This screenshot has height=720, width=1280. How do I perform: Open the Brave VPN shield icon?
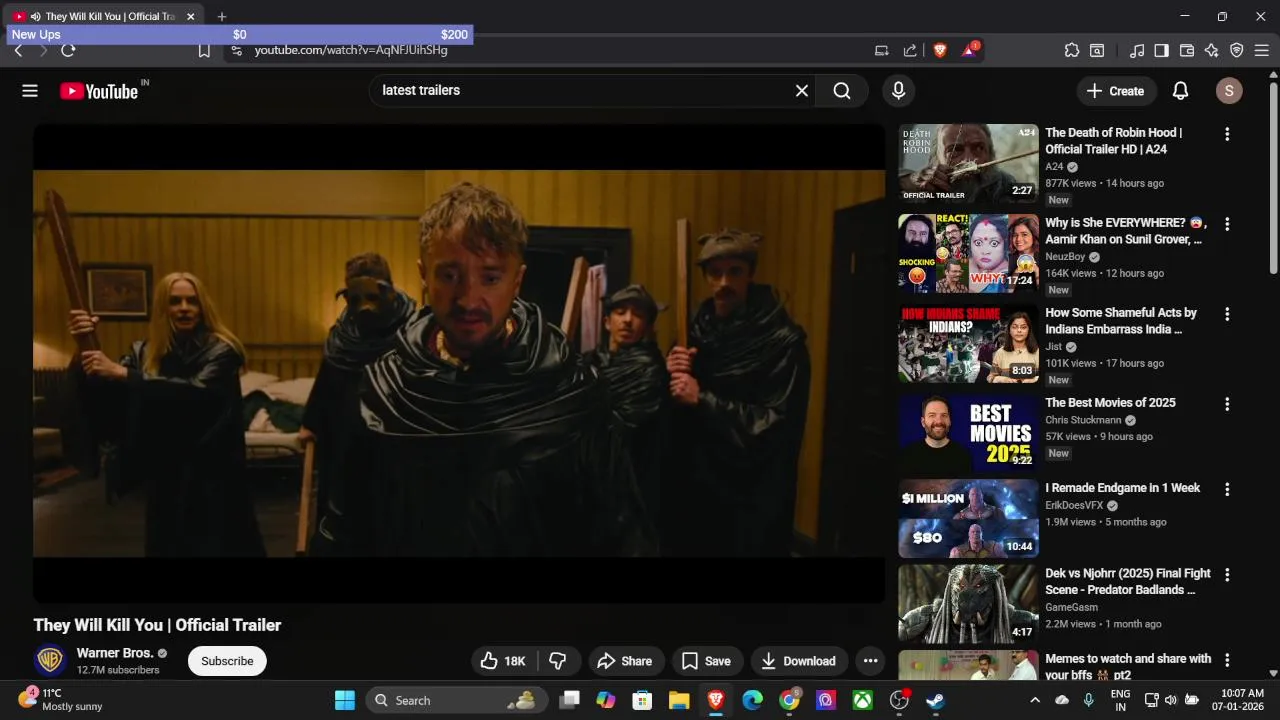click(1237, 50)
